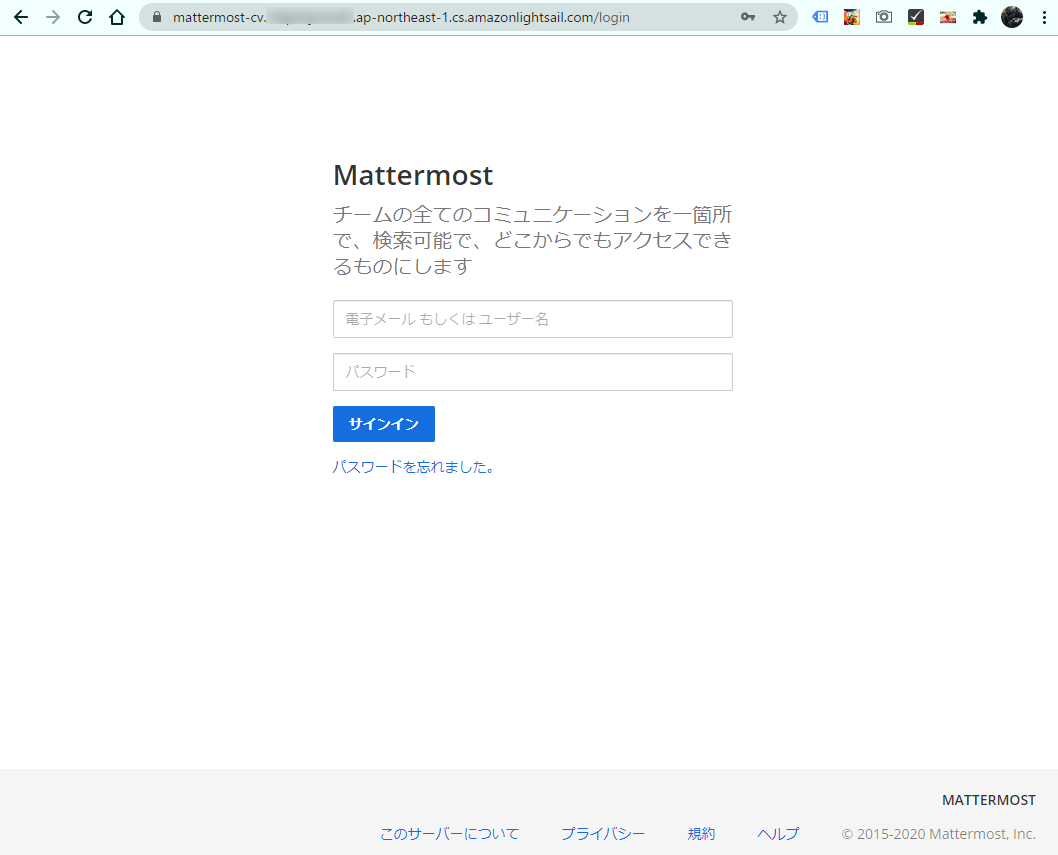Viewport: 1058px width, 855px height.
Task: Open the camera screenshot extension
Action: click(x=884, y=17)
